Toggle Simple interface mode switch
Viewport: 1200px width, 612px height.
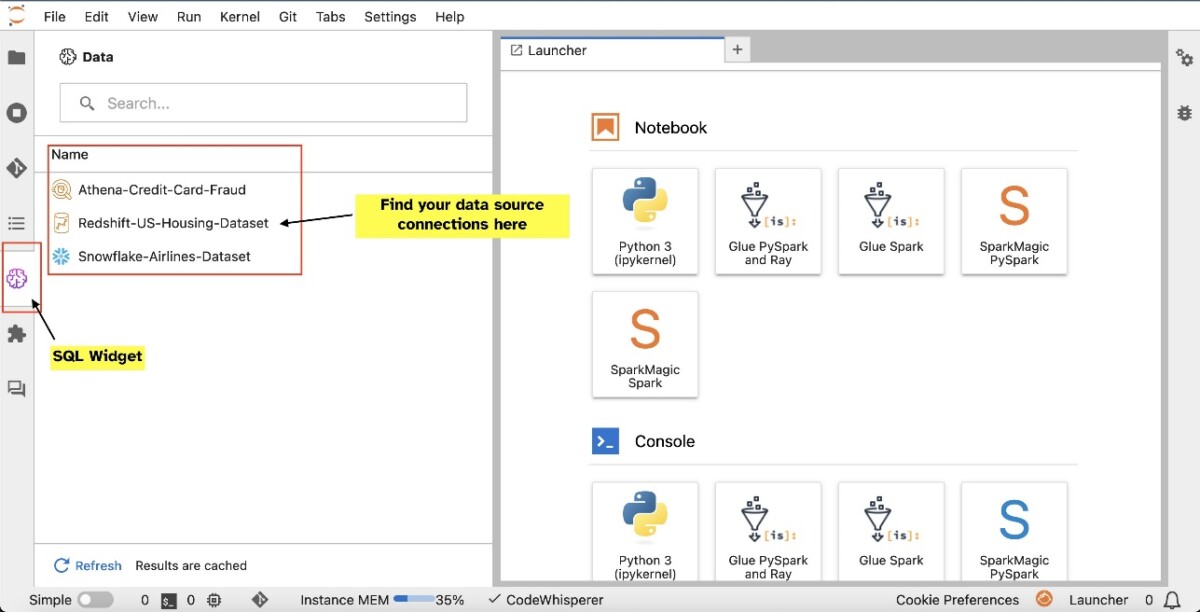click(x=95, y=600)
